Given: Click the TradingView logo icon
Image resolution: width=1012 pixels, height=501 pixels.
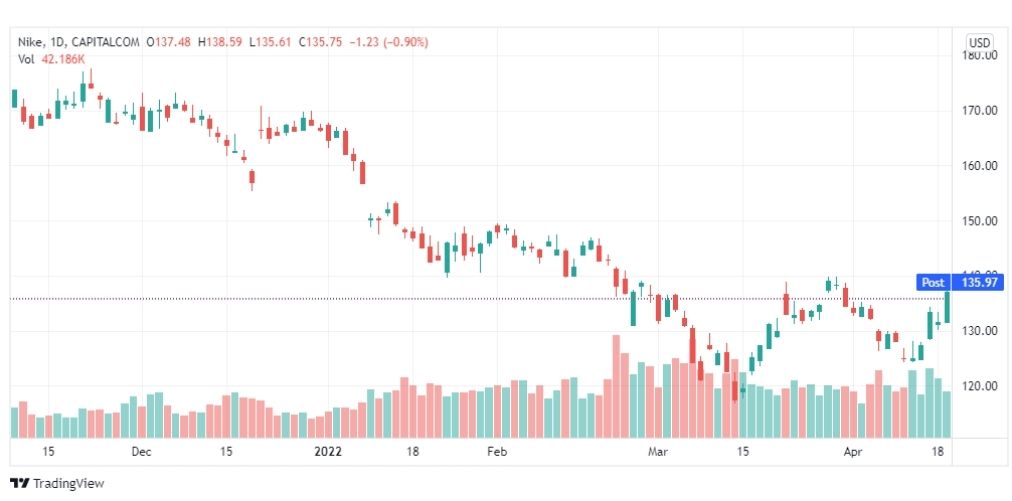Looking at the screenshot, I should click(x=20, y=484).
